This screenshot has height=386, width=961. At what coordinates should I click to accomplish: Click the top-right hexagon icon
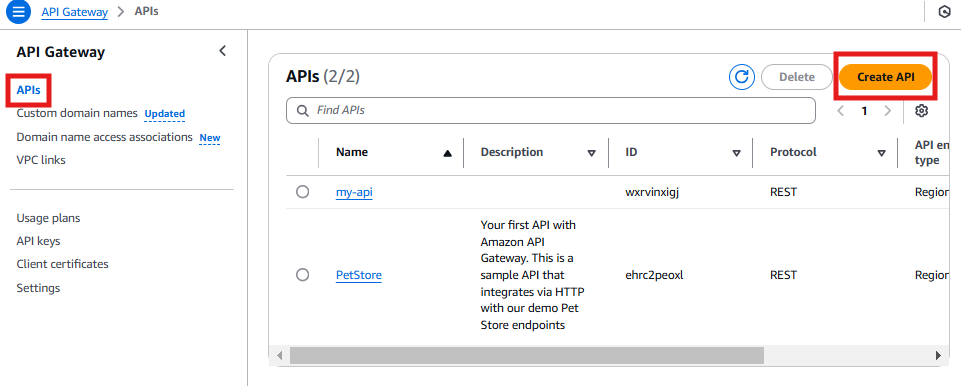(944, 12)
